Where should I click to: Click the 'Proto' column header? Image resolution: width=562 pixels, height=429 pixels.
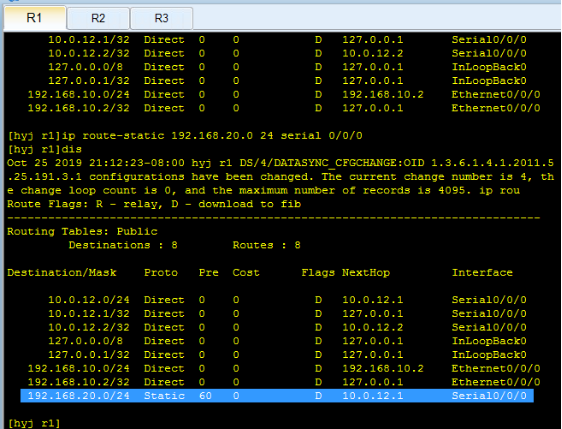tap(161, 273)
